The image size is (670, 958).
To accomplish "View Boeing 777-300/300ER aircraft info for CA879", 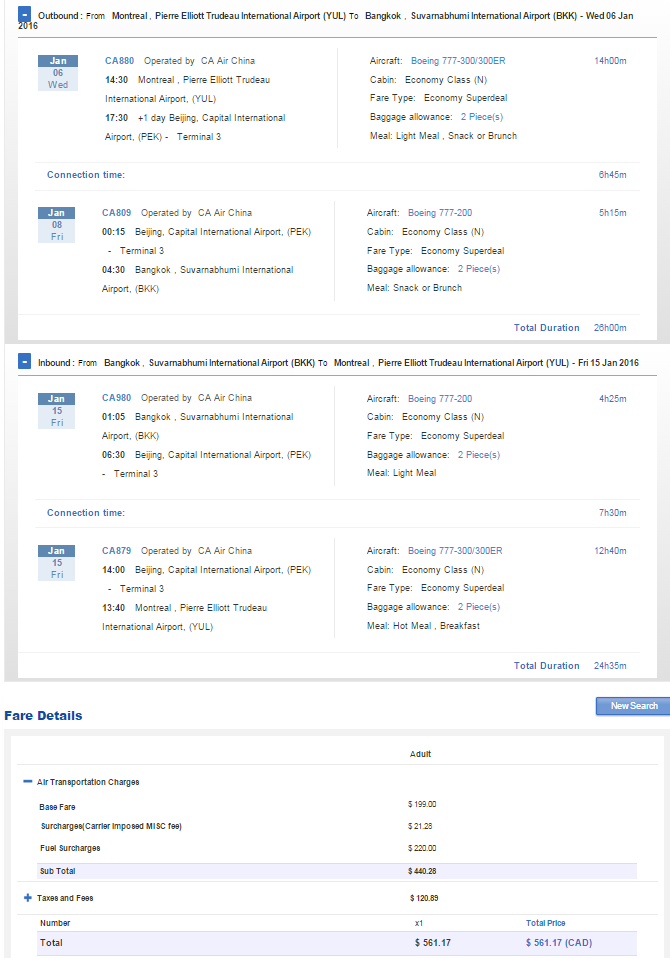I will point(455,550).
